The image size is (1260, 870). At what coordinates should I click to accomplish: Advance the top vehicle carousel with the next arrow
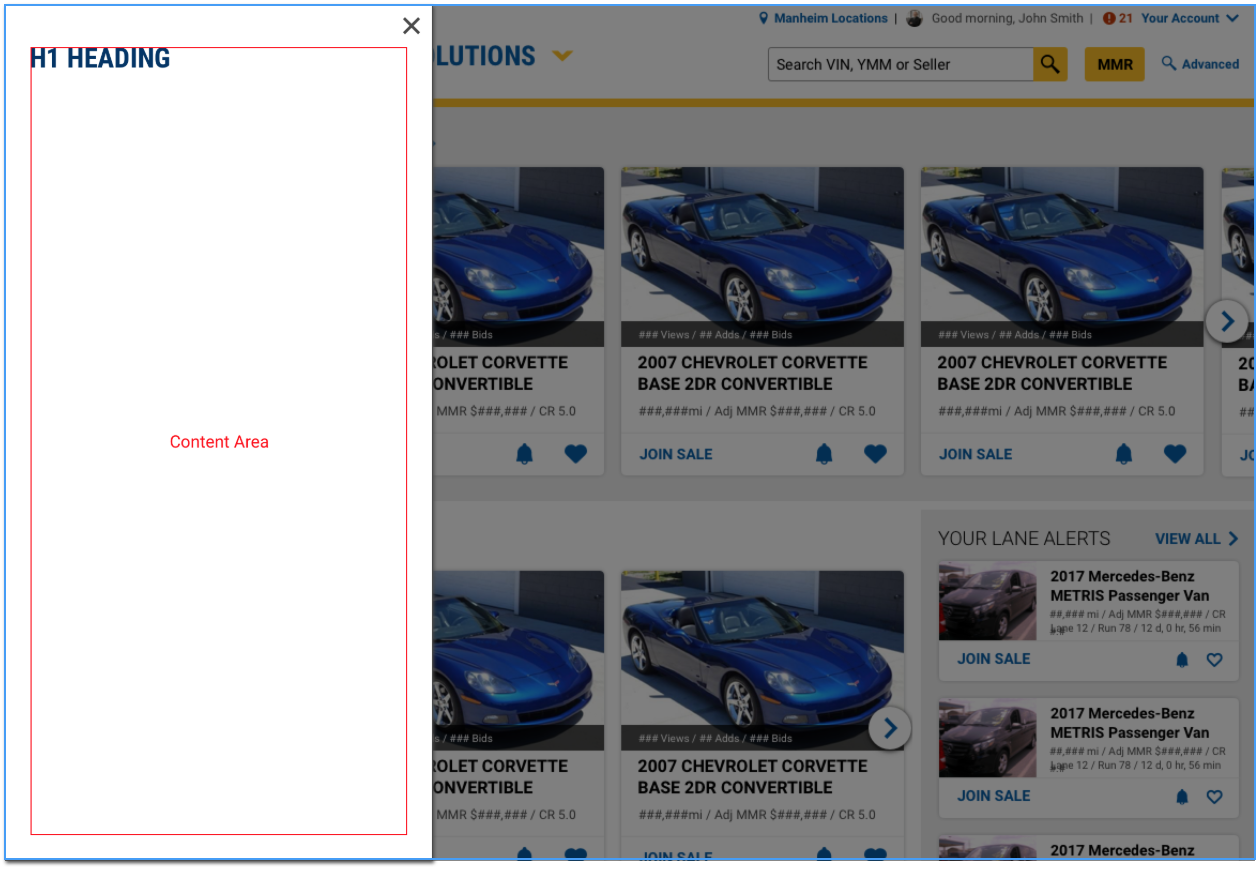pyautogui.click(x=1226, y=322)
